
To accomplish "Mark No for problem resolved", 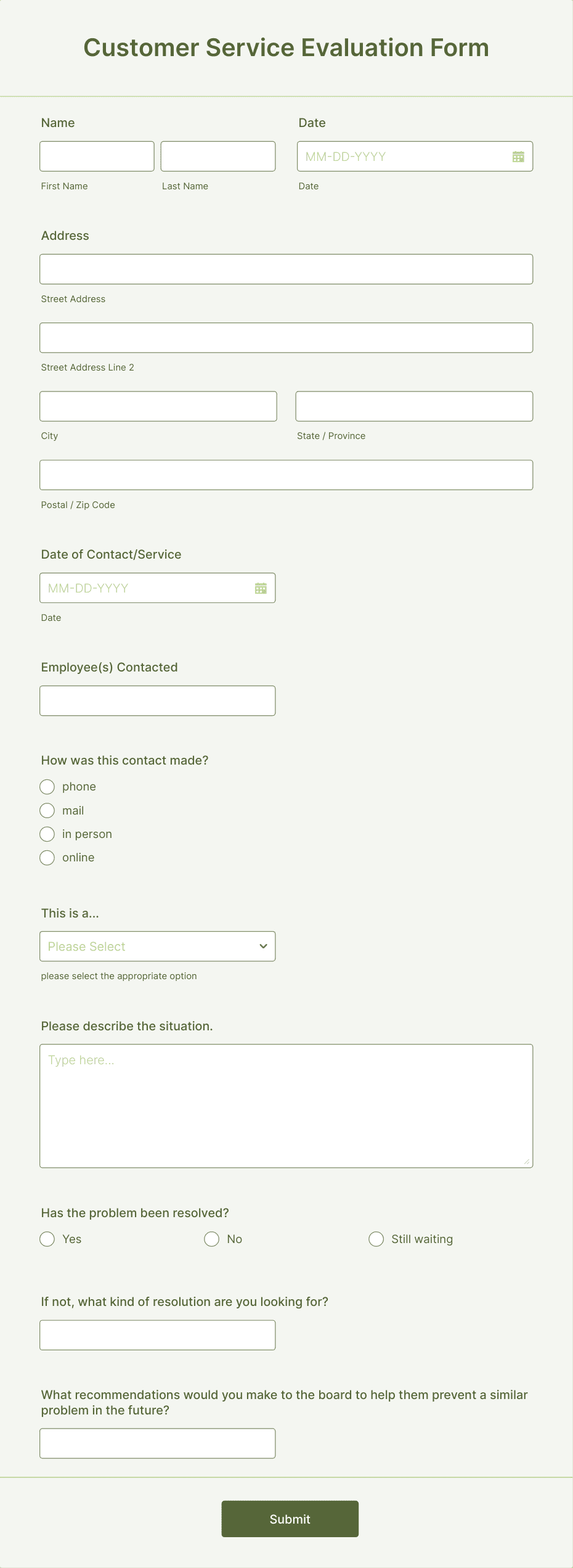I will pyautogui.click(x=211, y=1239).
